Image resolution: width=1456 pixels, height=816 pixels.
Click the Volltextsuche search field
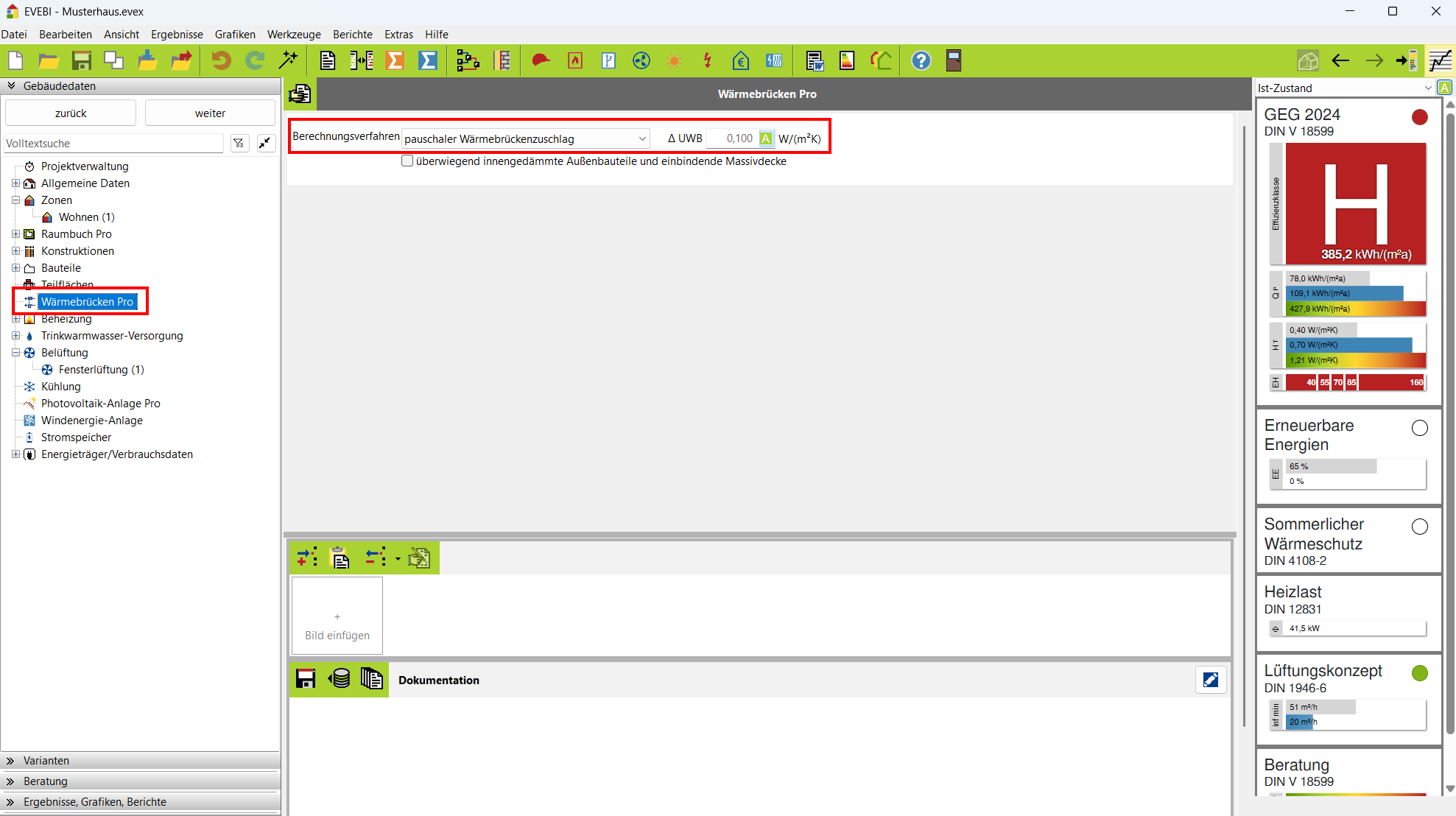(x=113, y=144)
